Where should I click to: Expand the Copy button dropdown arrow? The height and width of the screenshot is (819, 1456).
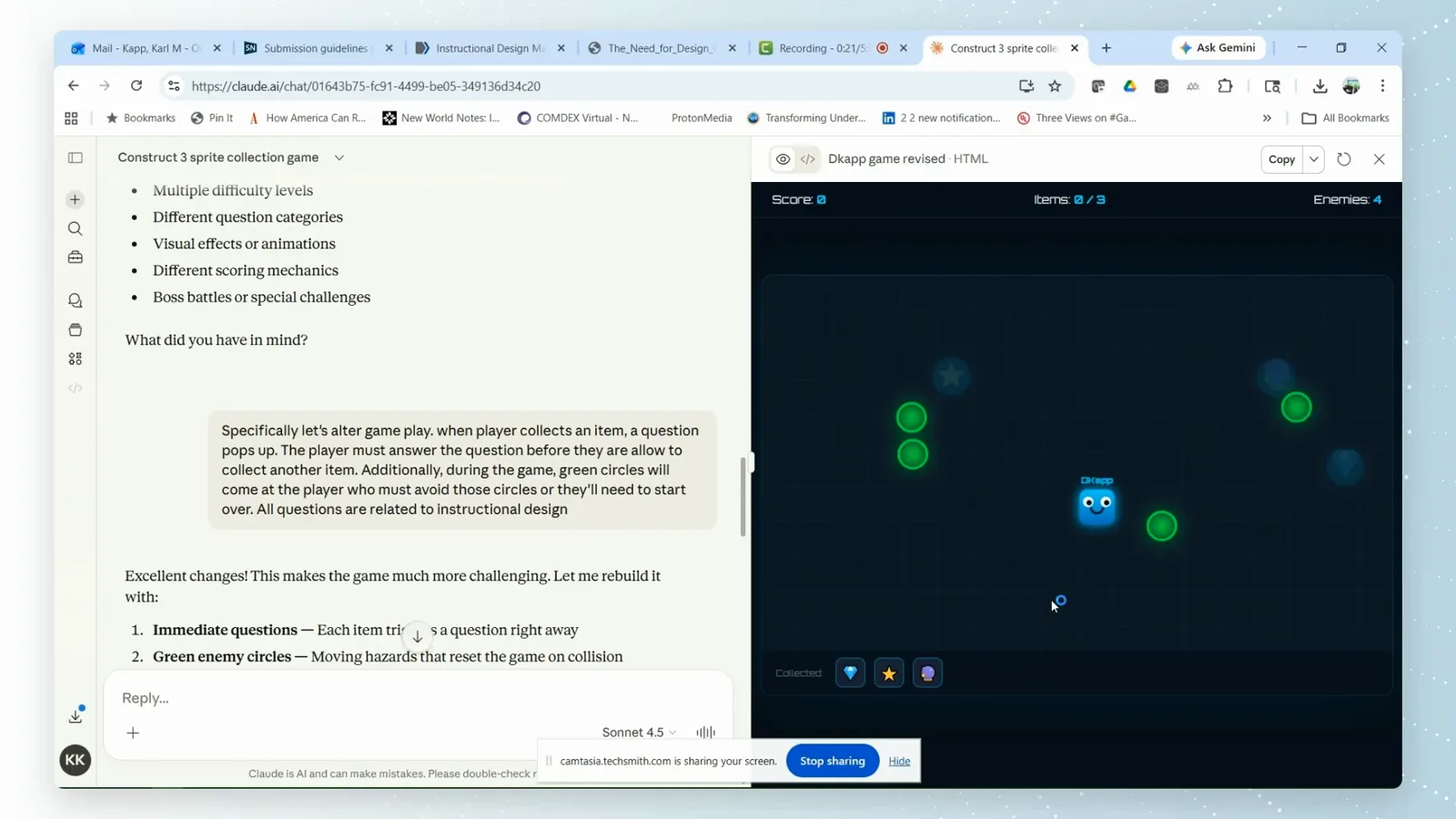pyautogui.click(x=1314, y=159)
